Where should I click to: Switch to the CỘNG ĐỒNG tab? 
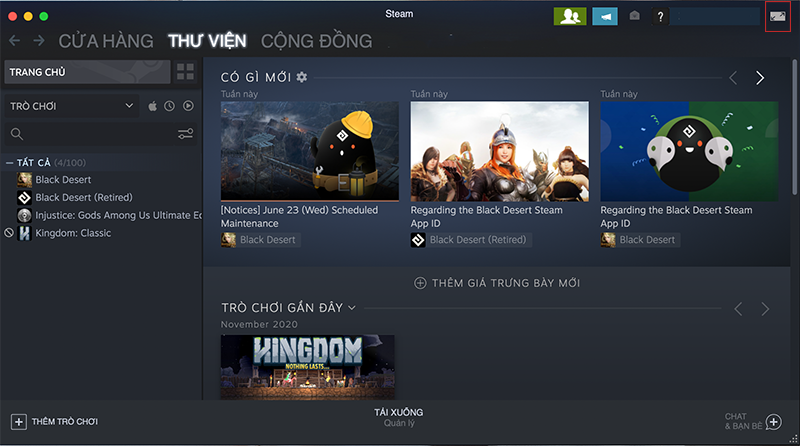click(316, 41)
